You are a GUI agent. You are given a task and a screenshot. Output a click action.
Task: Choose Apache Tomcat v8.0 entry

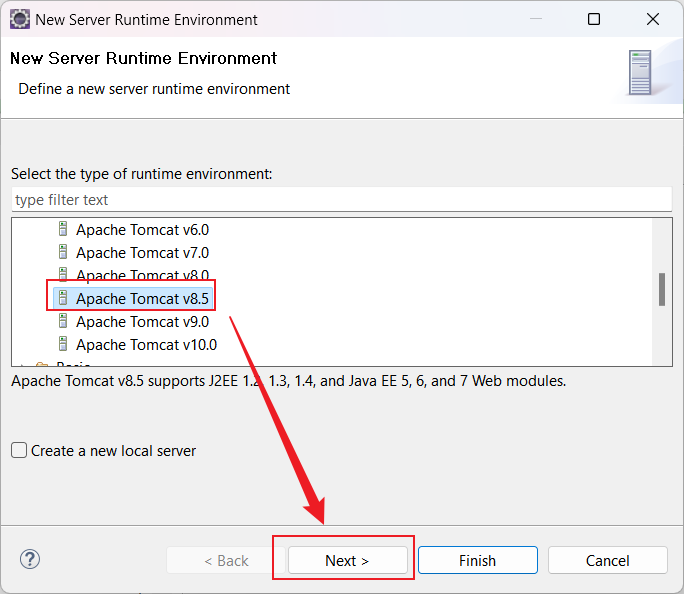142,275
